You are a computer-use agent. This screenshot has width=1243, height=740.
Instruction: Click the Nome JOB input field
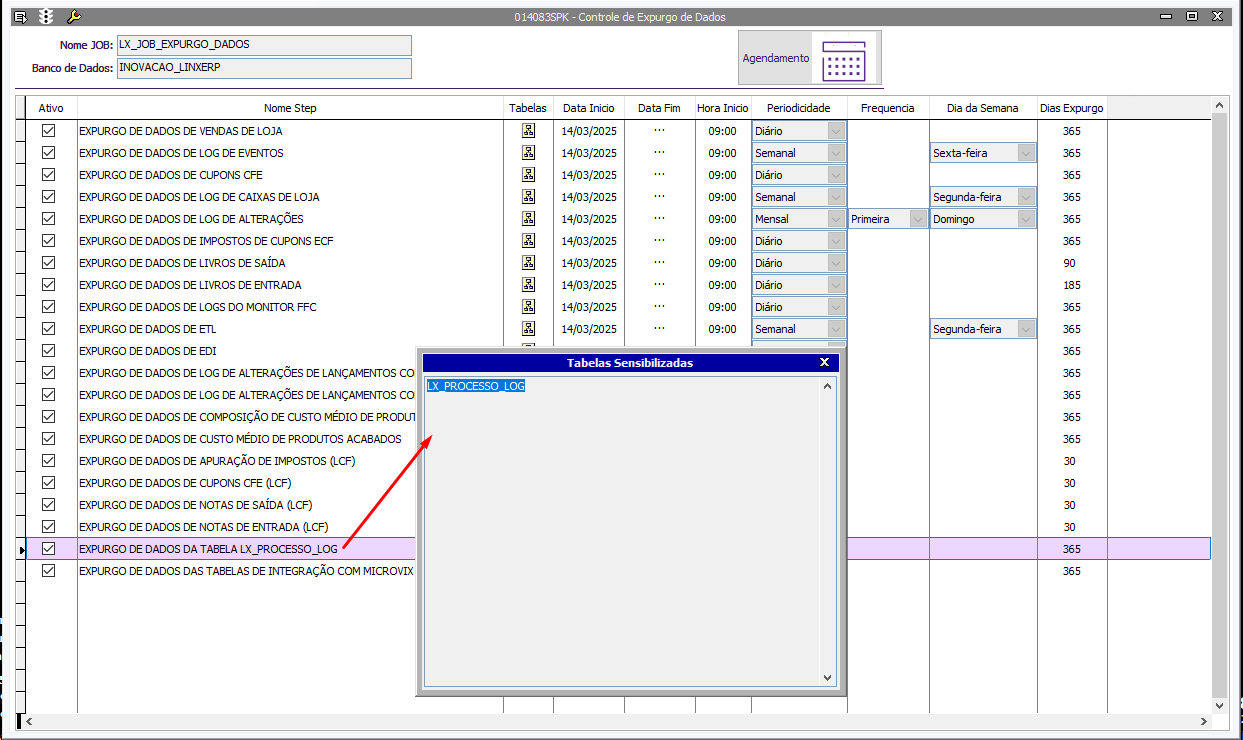[x=264, y=45]
